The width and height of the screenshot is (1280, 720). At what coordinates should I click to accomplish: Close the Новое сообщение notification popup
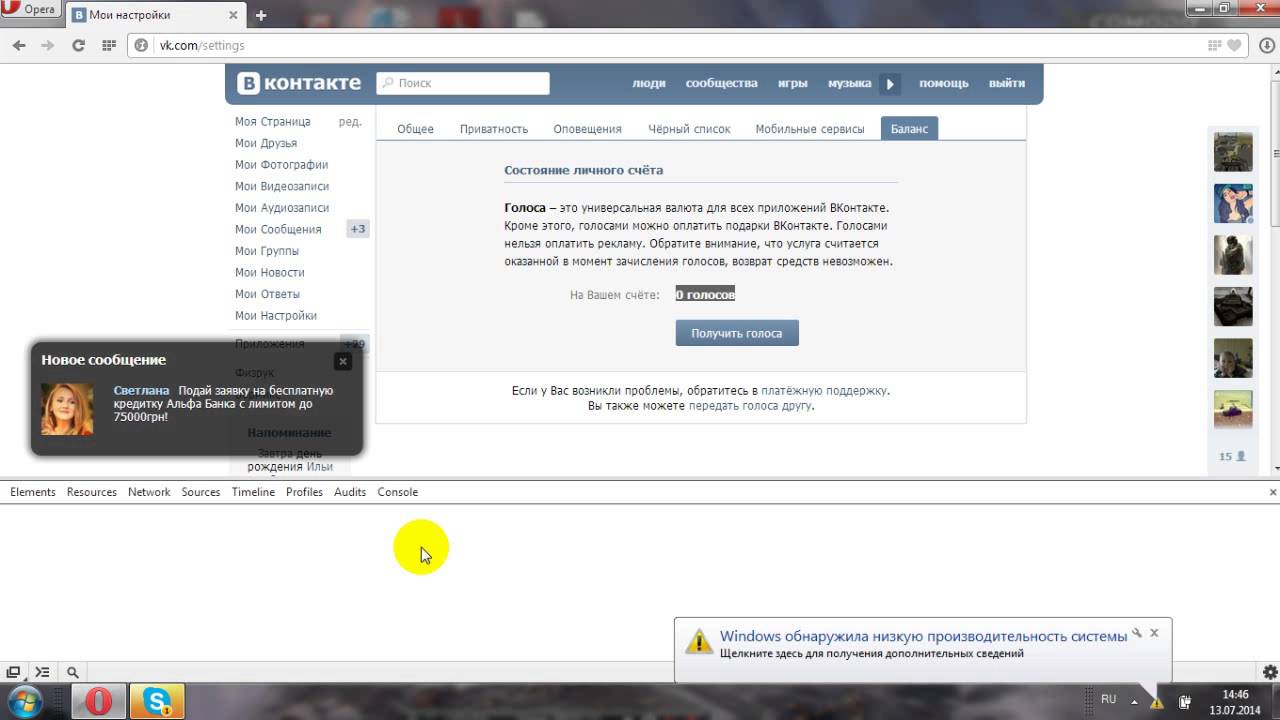pyautogui.click(x=343, y=361)
